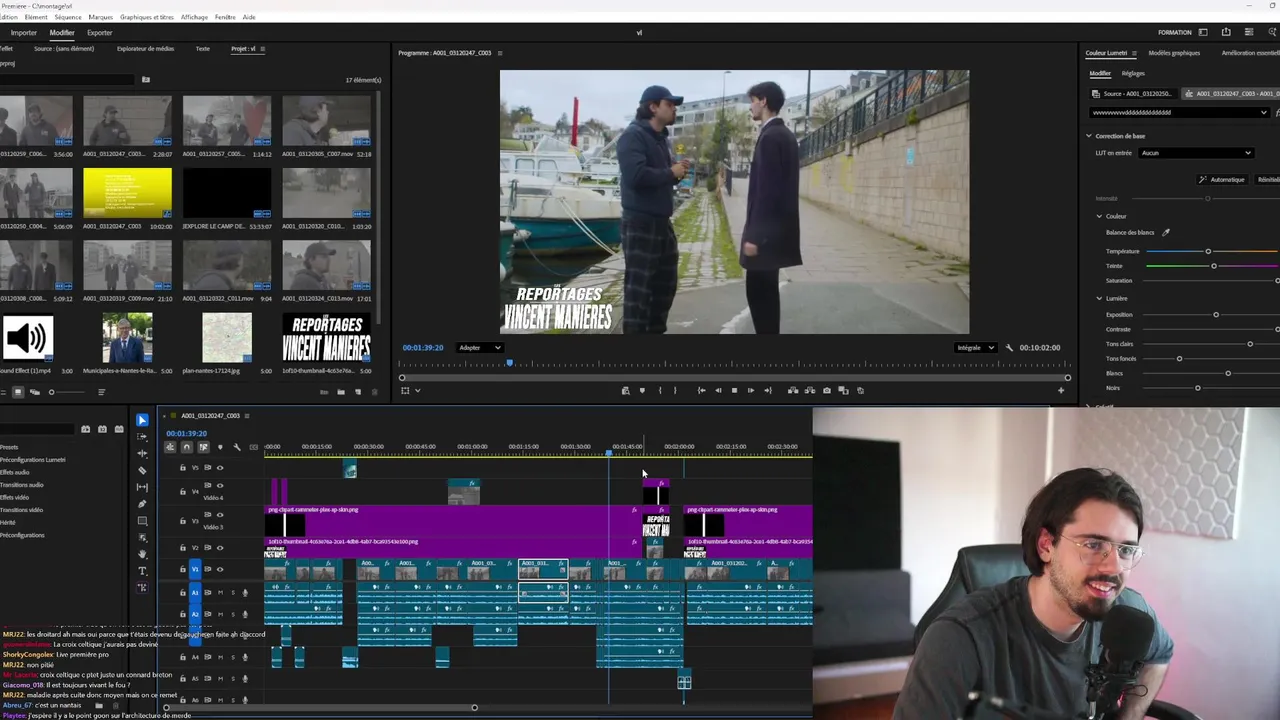The image size is (1280, 720).
Task: Open the workspaces layout icon next to FORMATION
Action: tap(1203, 32)
